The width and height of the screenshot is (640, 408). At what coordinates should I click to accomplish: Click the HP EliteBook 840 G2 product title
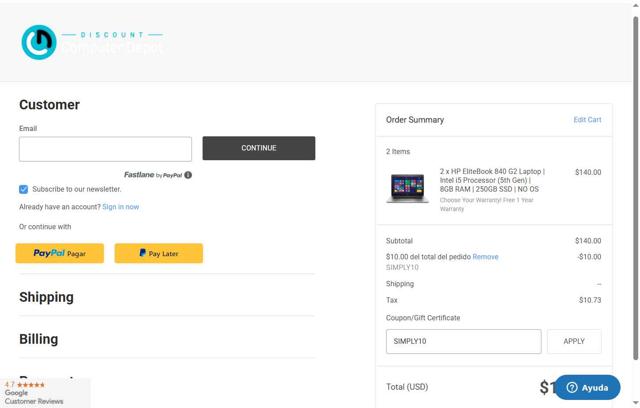click(492, 180)
